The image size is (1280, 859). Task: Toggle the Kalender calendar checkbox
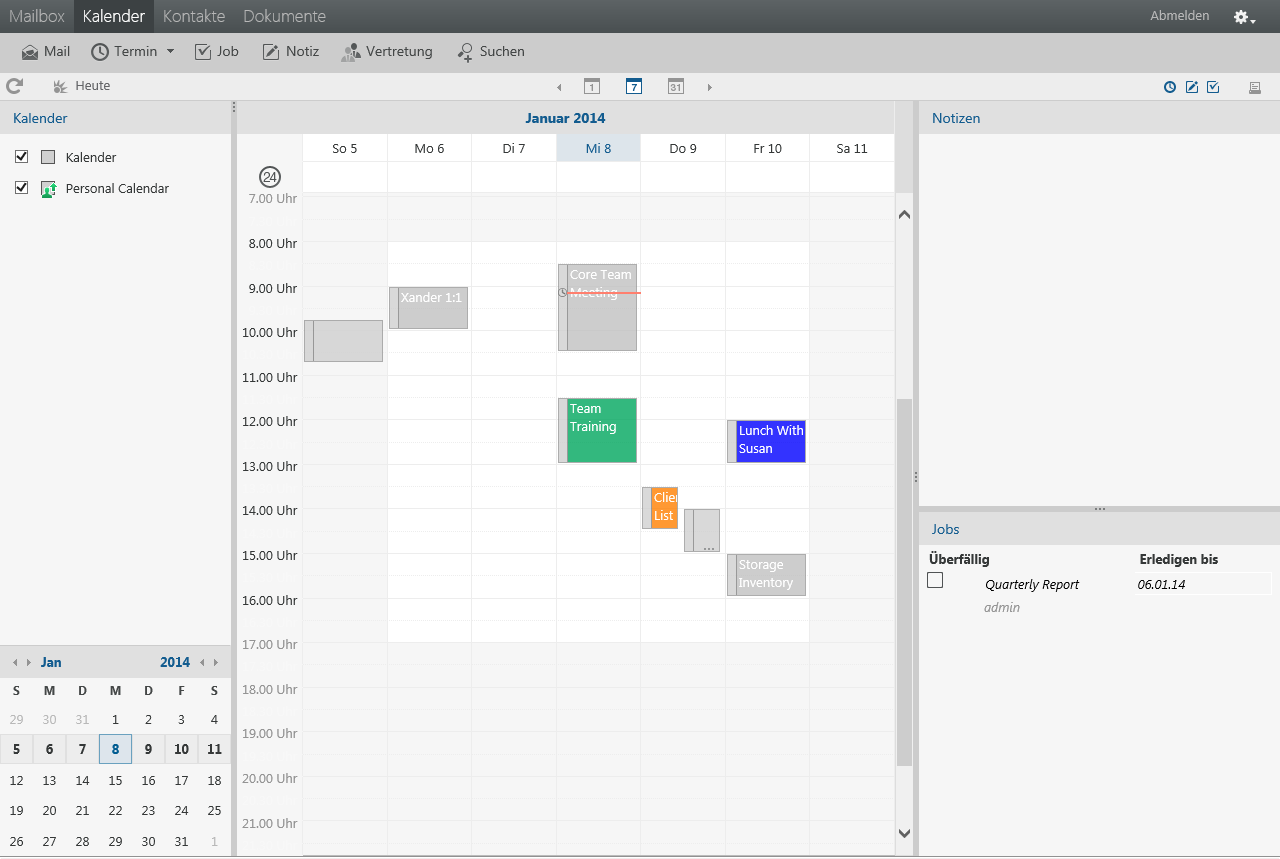click(x=22, y=157)
